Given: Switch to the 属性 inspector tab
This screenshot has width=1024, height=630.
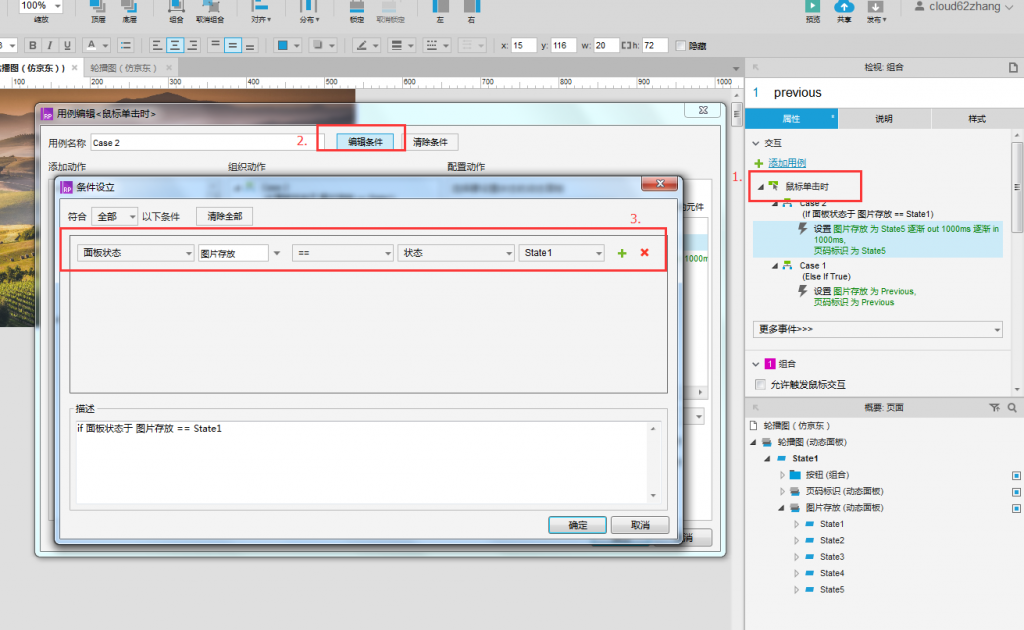Looking at the screenshot, I should pos(791,118).
